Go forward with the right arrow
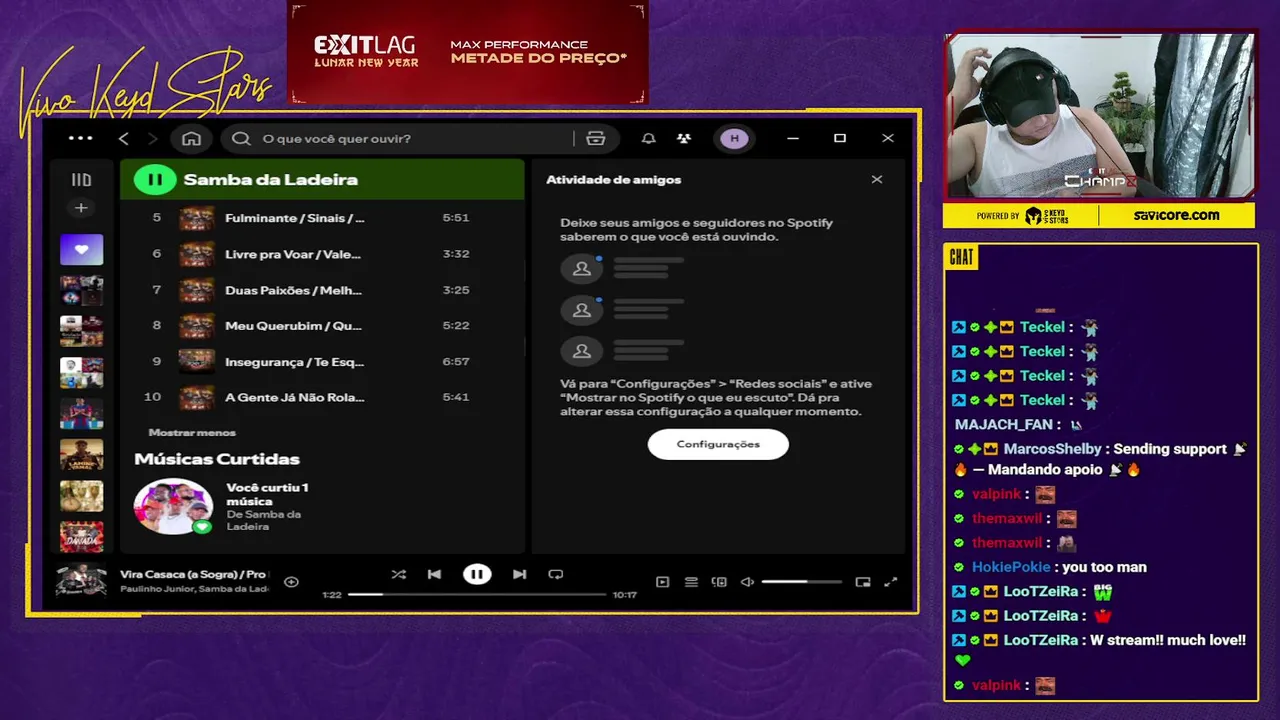The image size is (1280, 720). (x=153, y=138)
